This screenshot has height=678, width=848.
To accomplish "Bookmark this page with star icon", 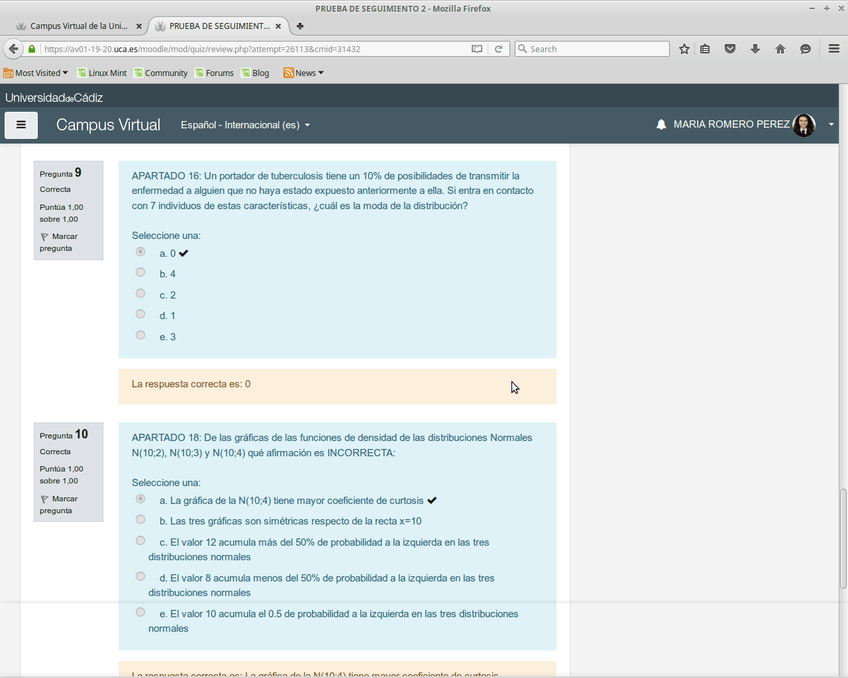I will point(684,49).
